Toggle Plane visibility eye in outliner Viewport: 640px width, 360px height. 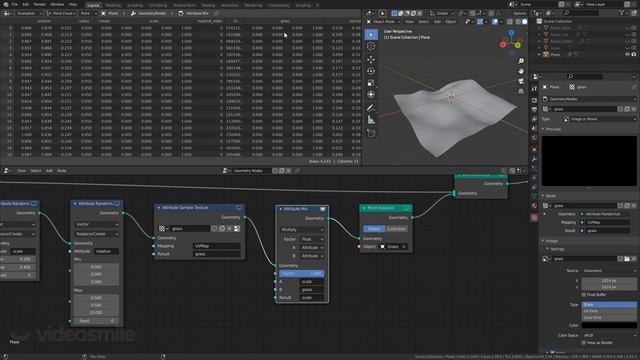click(627, 54)
